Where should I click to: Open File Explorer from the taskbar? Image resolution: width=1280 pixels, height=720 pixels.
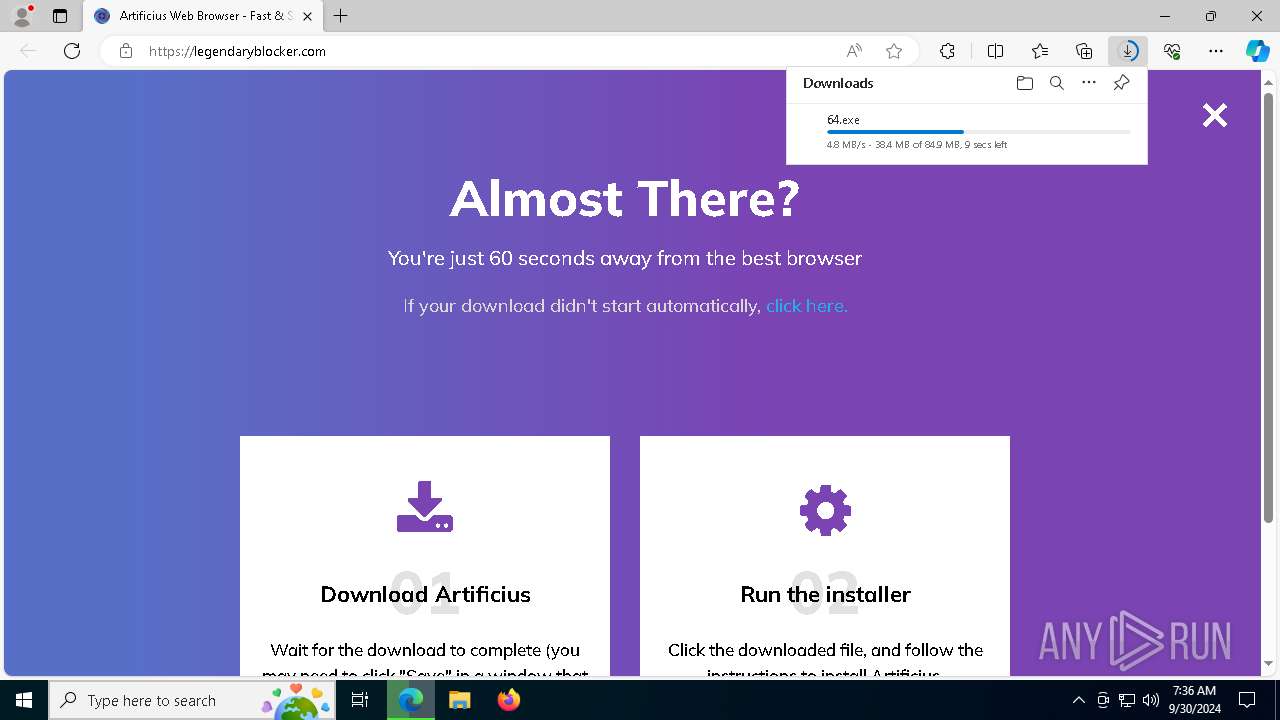tap(459, 700)
